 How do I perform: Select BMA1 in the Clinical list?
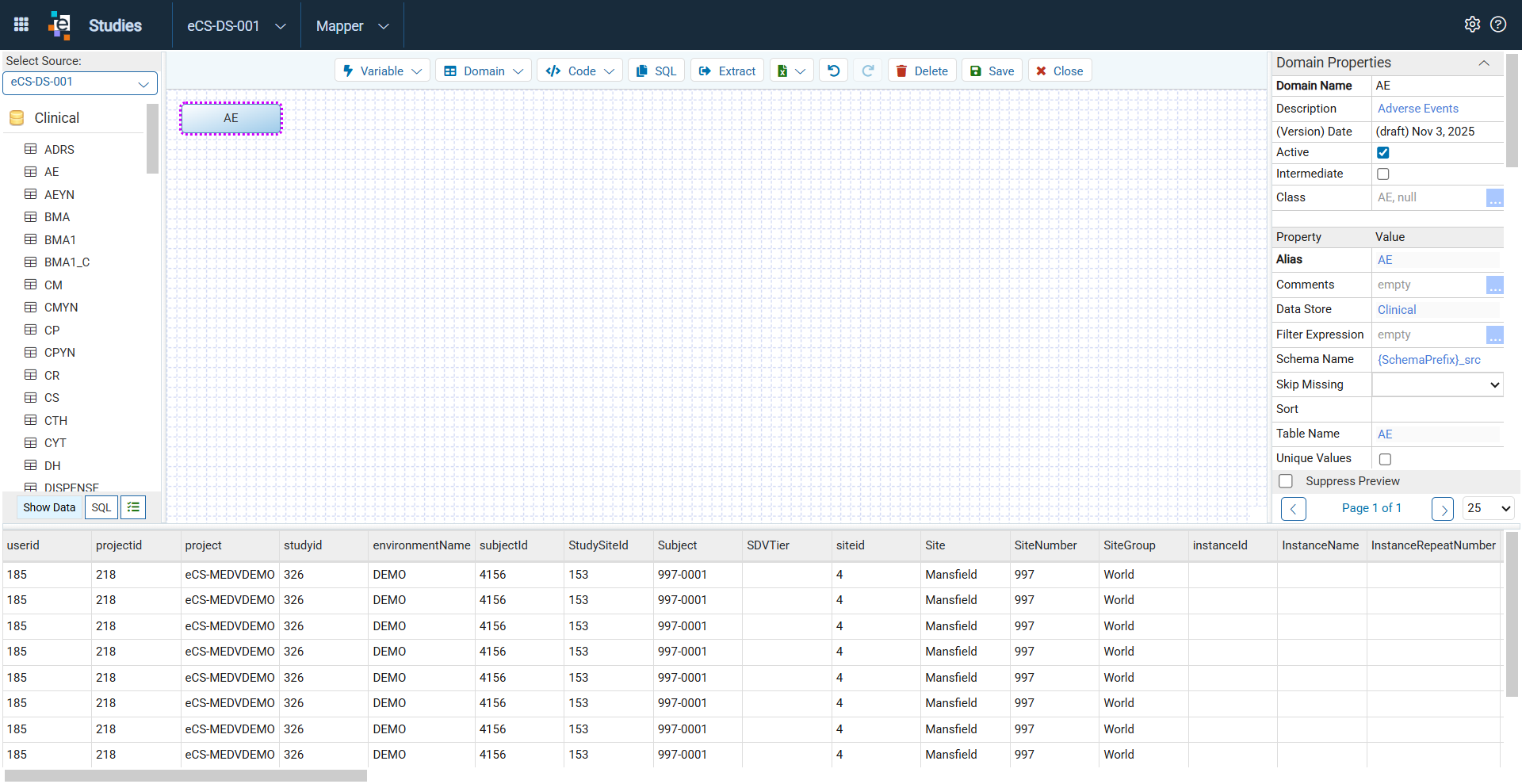pyautogui.click(x=60, y=239)
